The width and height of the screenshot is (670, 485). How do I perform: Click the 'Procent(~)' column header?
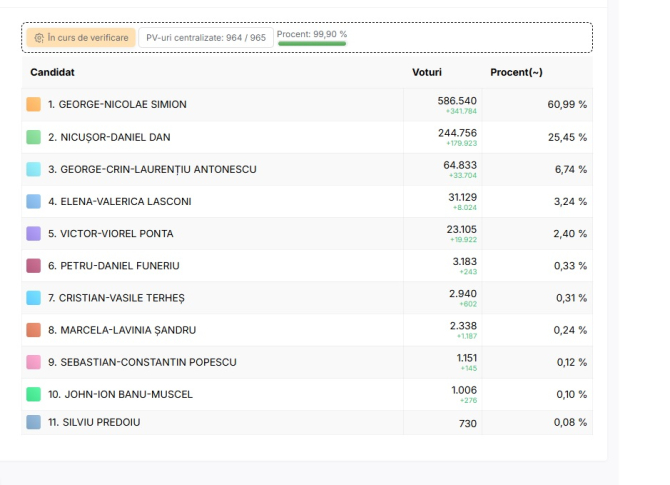coord(516,72)
